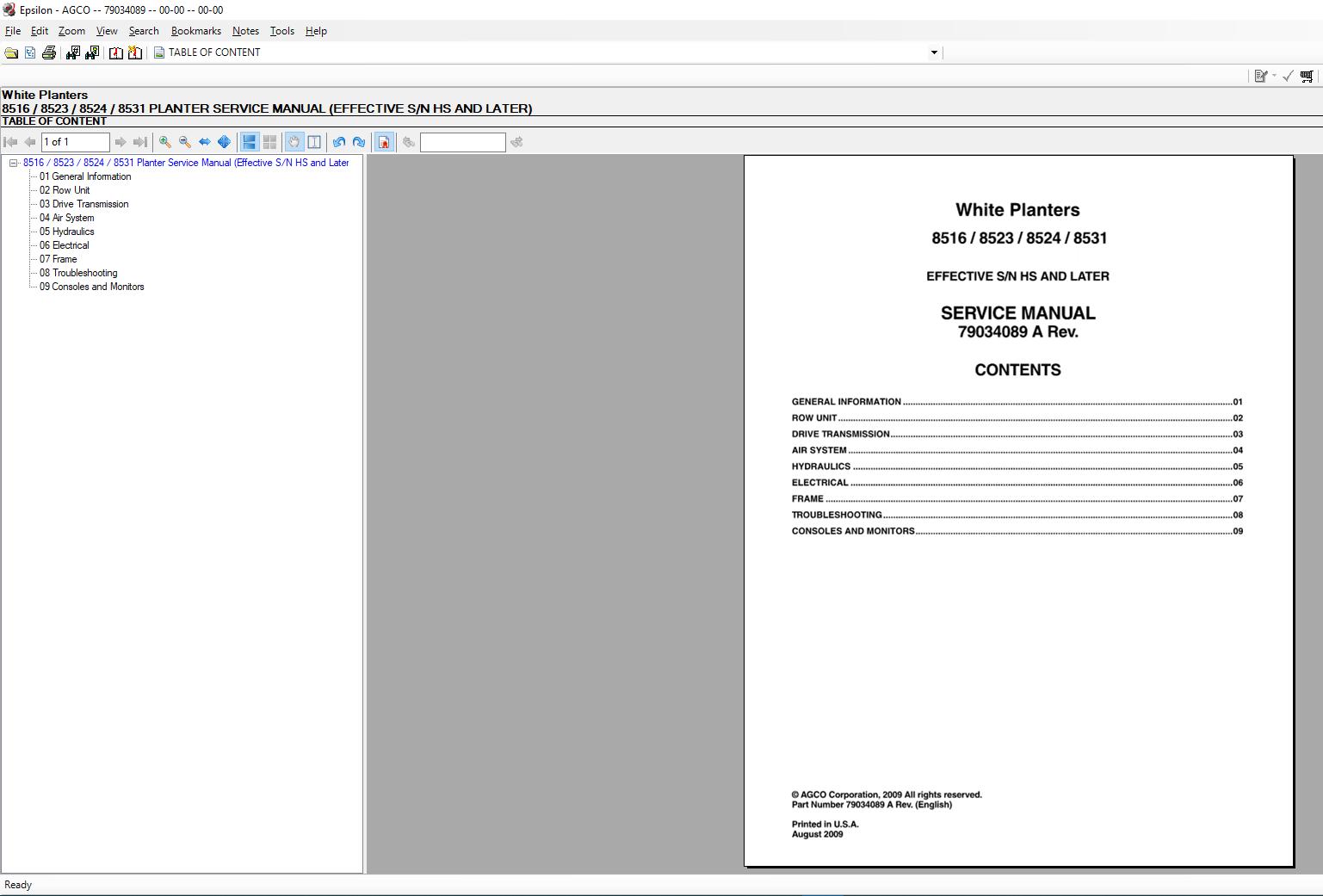Image resolution: width=1323 pixels, height=896 pixels.
Task: Click DRIVE TRANSMISSION line on contents page
Action: (1017, 435)
